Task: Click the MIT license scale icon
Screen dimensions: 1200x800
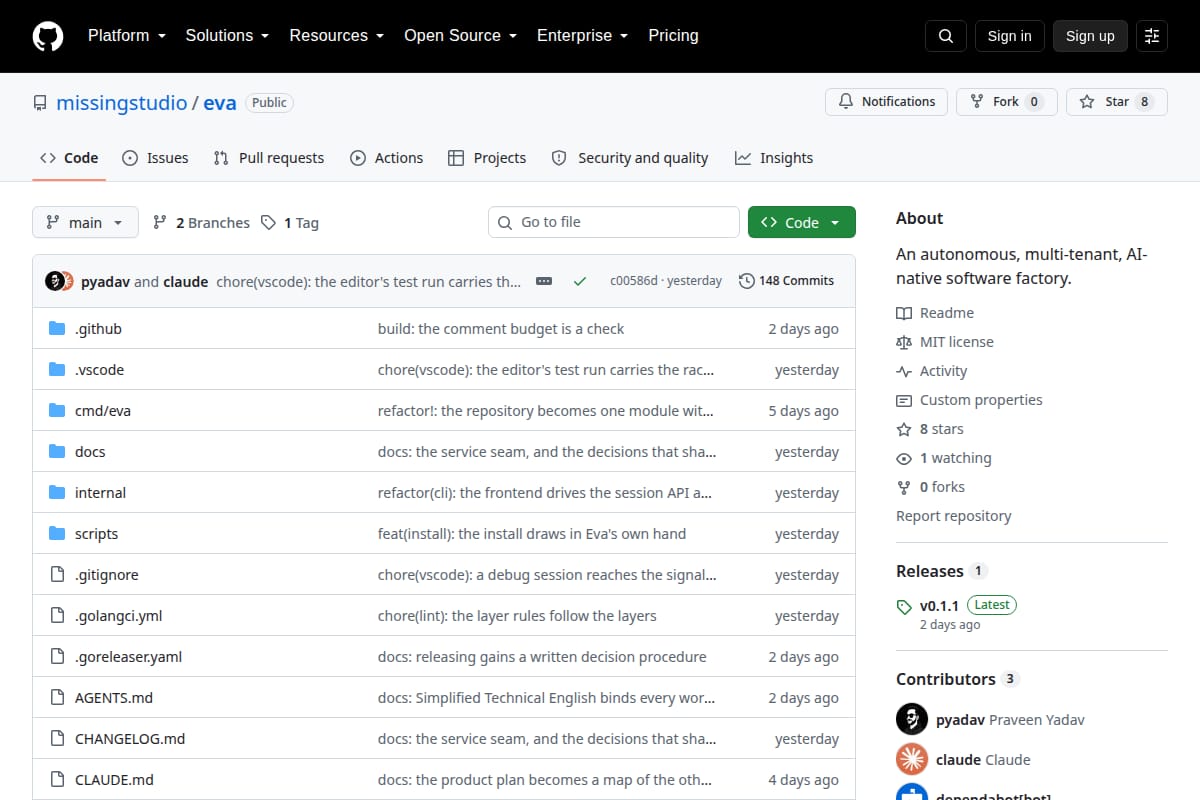Action: click(x=904, y=342)
